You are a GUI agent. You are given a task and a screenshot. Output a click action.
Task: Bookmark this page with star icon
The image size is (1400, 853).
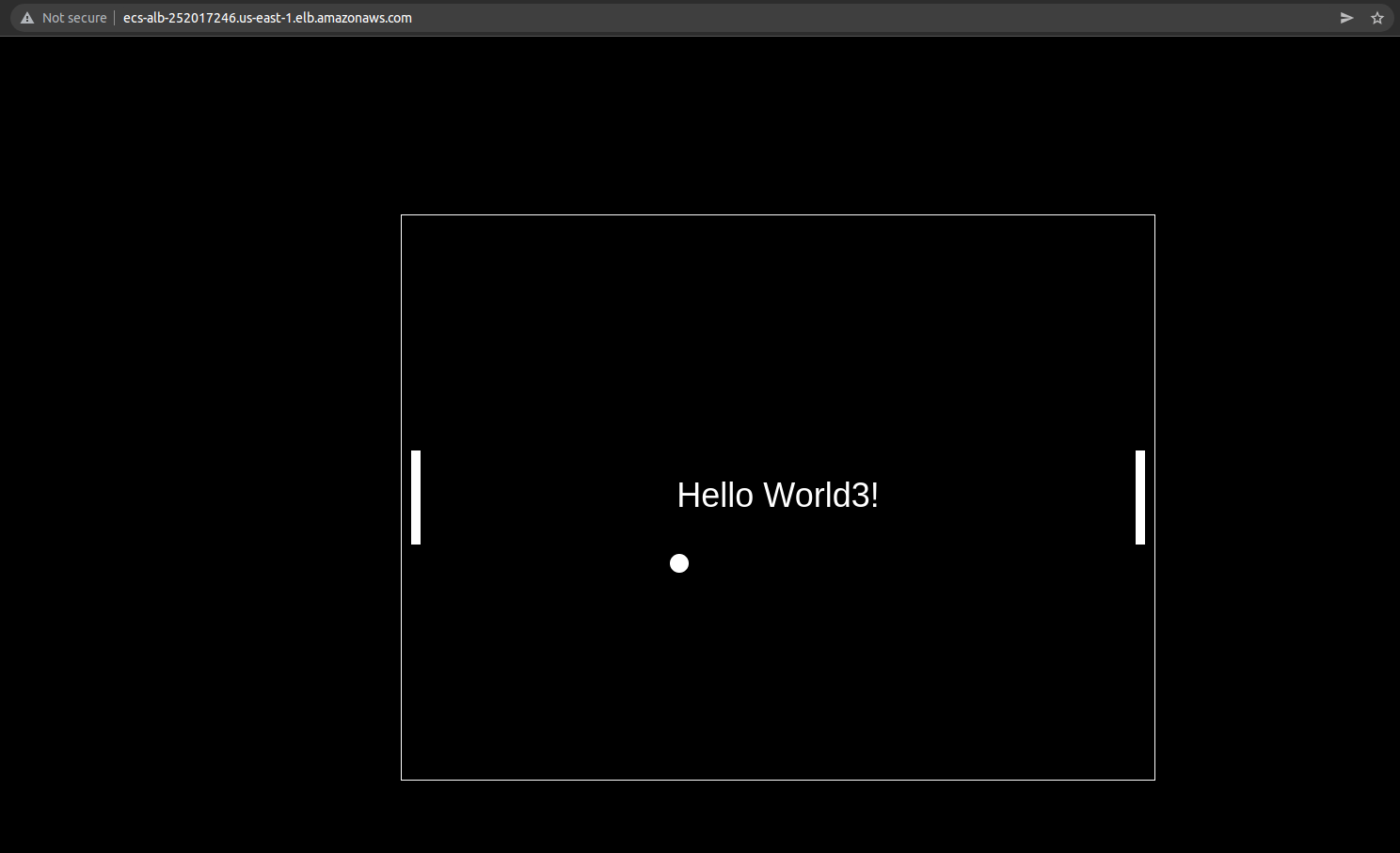coord(1377,18)
